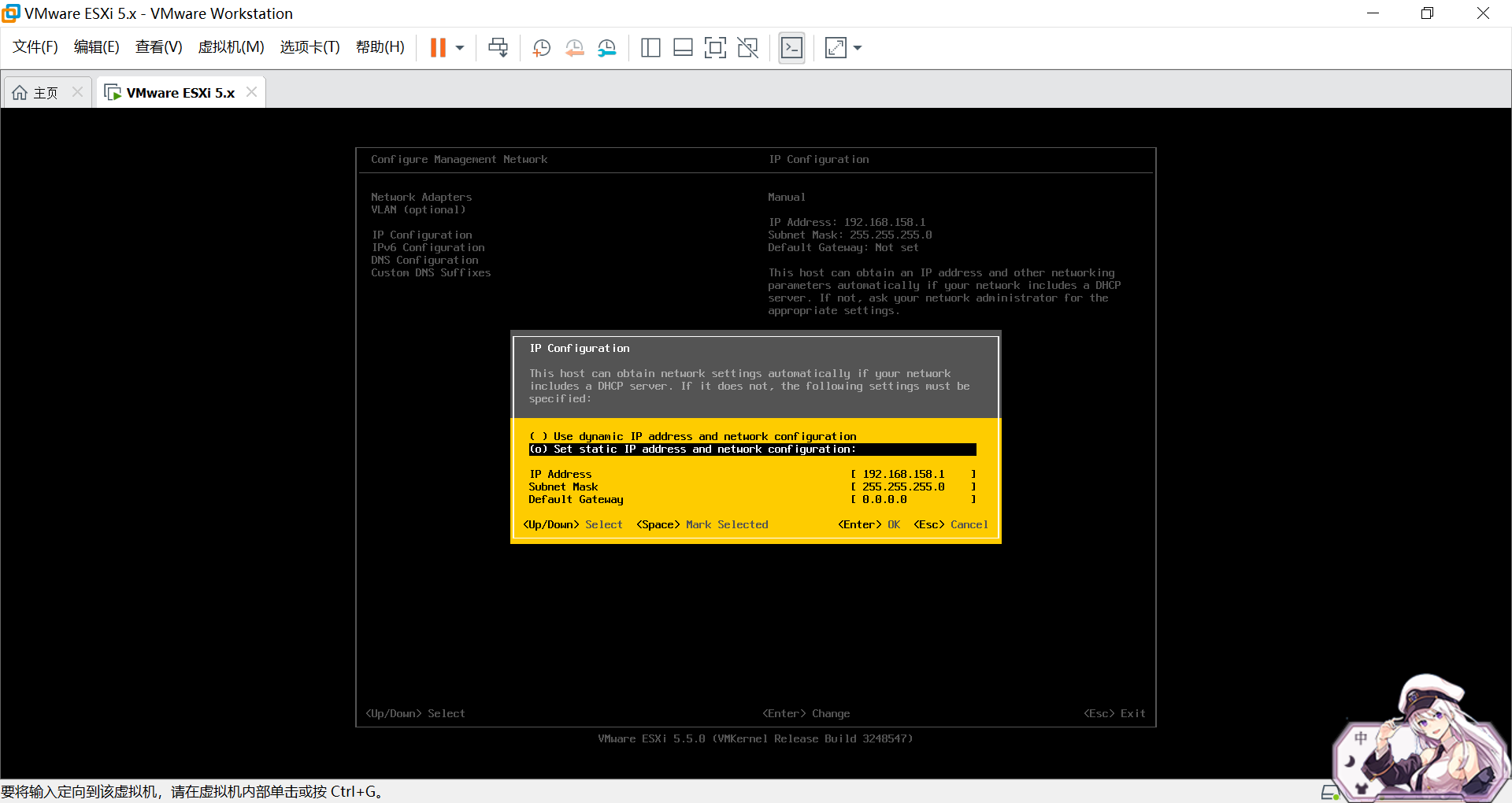Click '<Up/Down> Select' hint in the IP dialog
Image resolution: width=1512 pixels, height=803 pixels.
tap(573, 524)
